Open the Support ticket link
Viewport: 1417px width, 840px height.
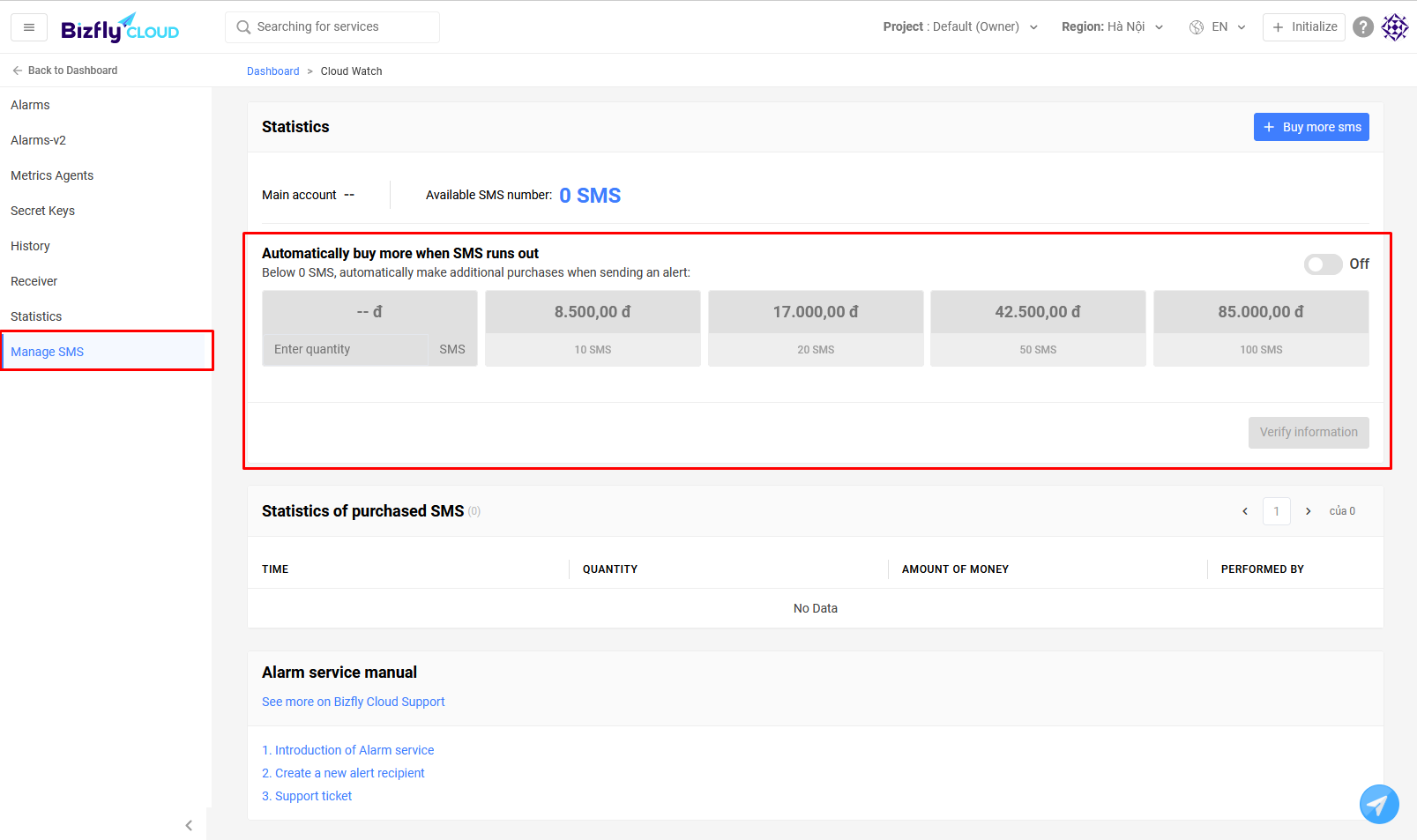click(307, 796)
